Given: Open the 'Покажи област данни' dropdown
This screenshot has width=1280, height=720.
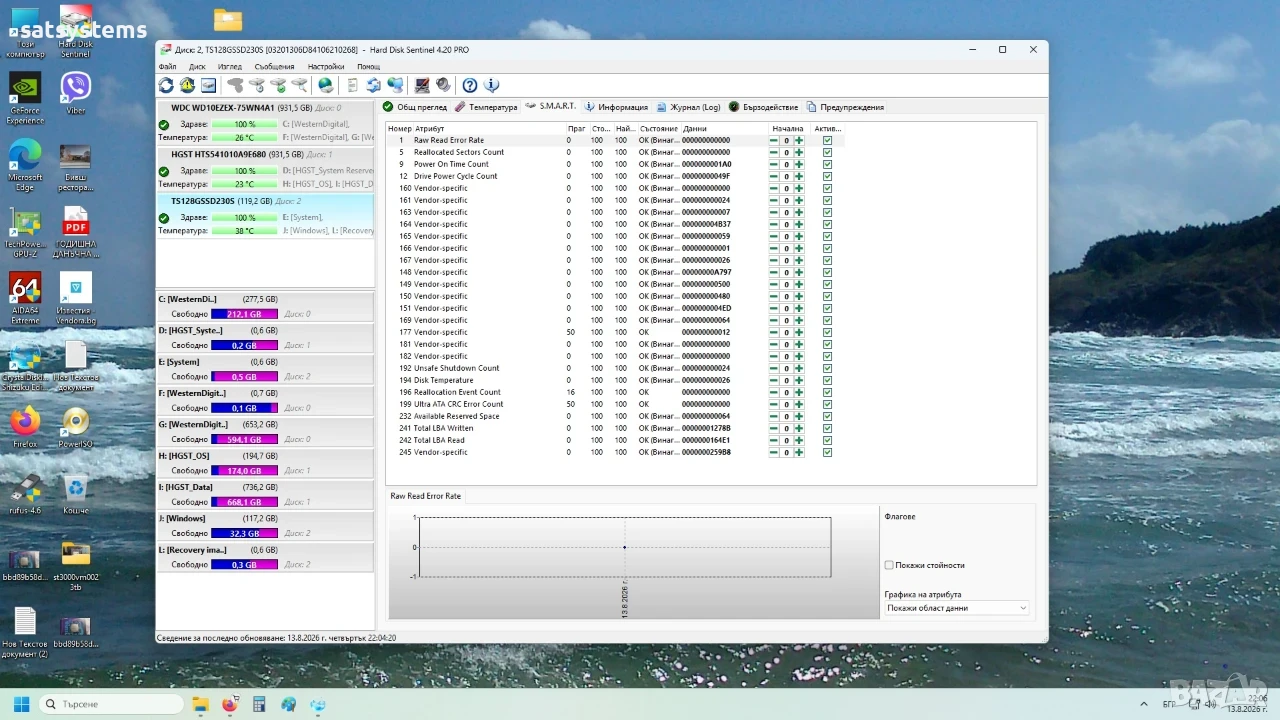Looking at the screenshot, I should coord(957,608).
